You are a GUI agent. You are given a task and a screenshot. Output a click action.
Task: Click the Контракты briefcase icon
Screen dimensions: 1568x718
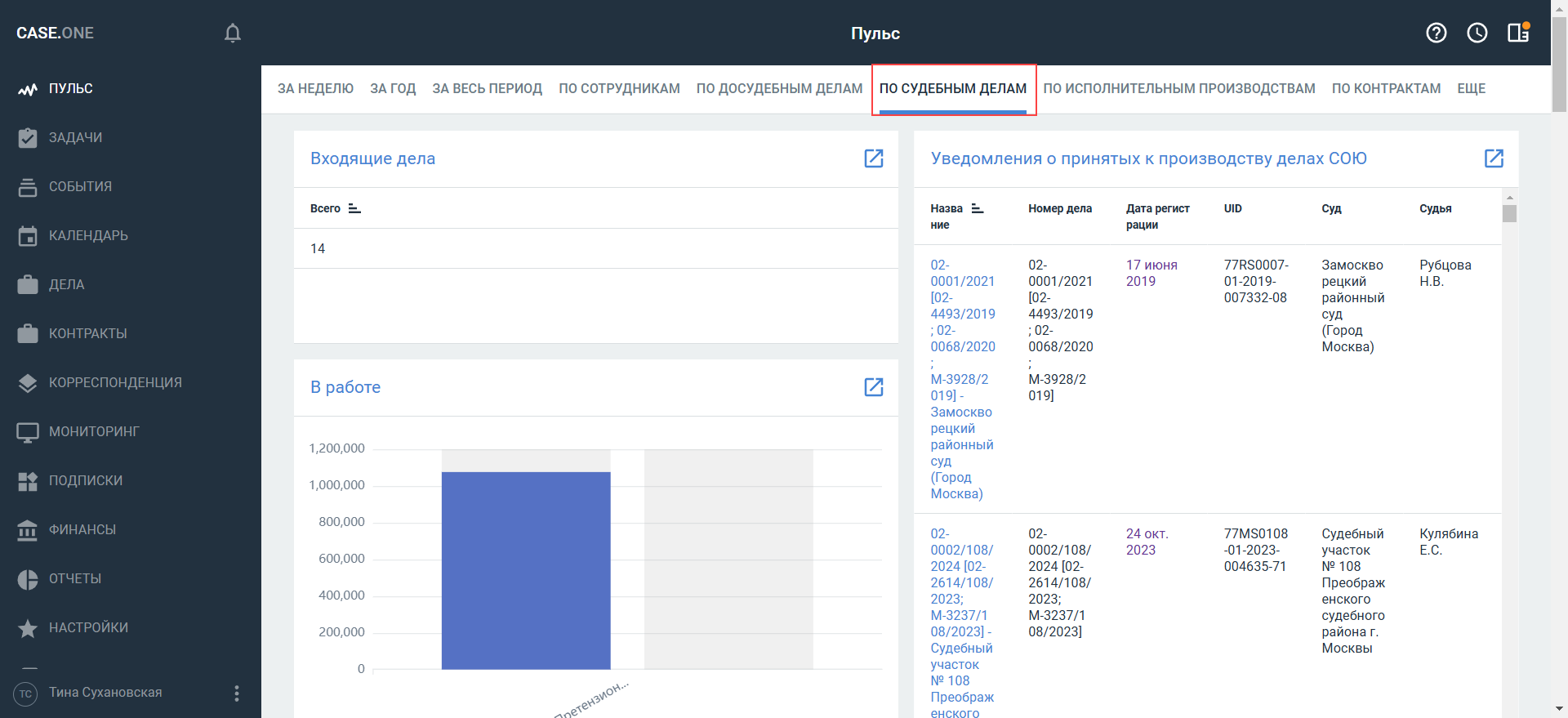(x=28, y=333)
